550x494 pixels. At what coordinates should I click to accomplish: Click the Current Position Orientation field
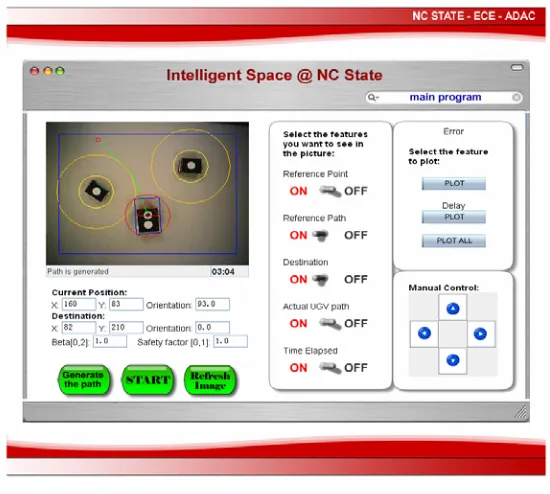(213, 304)
